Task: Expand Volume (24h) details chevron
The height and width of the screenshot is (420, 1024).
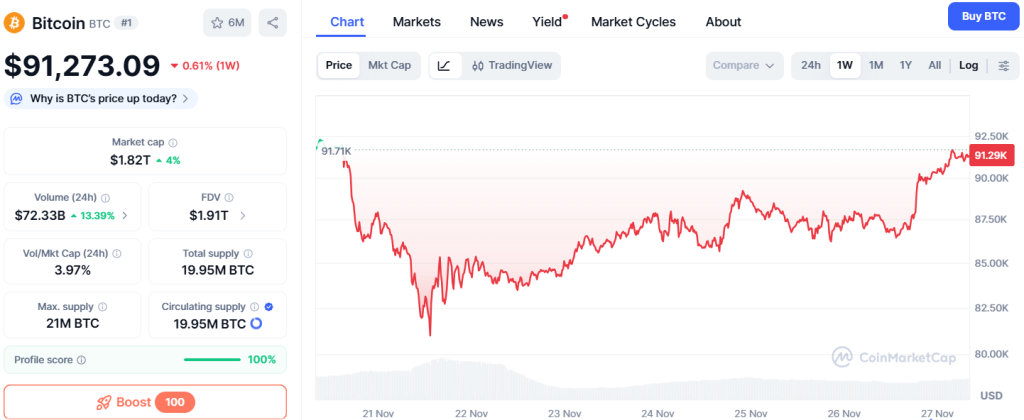Action: 124,215
